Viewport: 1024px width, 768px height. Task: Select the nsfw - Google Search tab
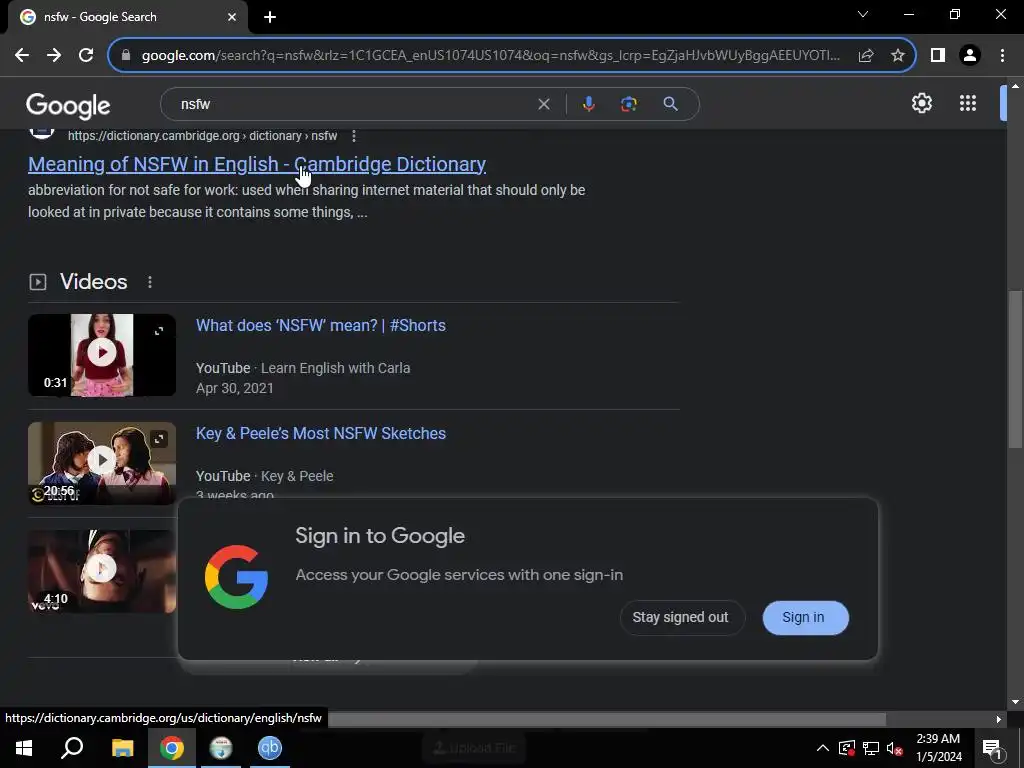click(x=127, y=17)
